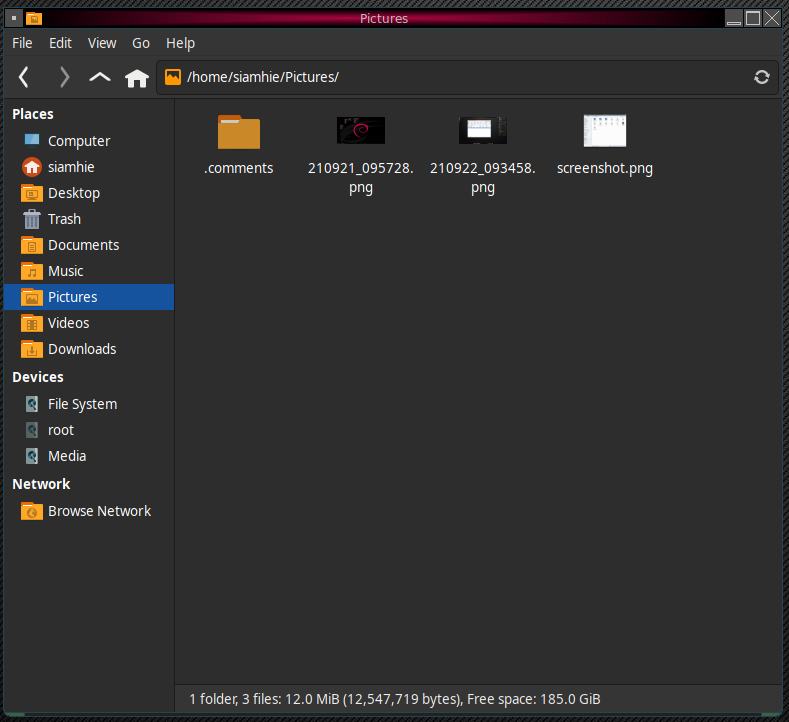789x722 pixels.
Task: Click the Documents label in sidebar
Action: [84, 245]
